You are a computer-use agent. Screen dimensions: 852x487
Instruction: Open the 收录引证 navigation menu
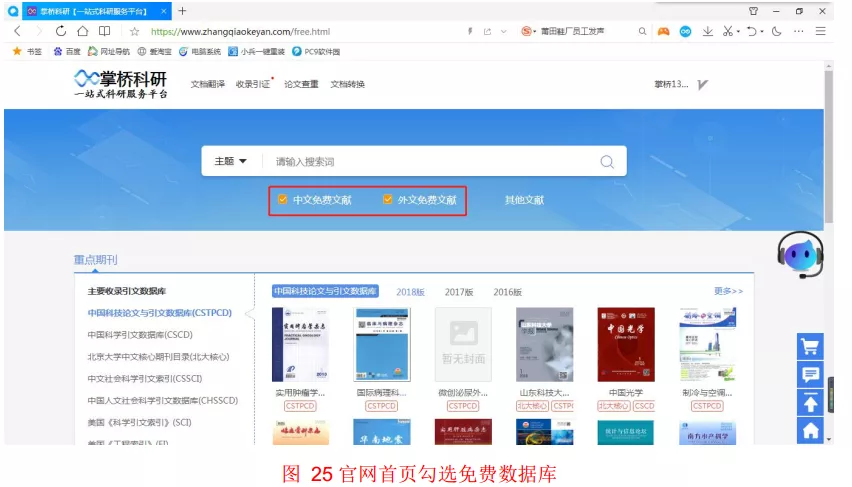point(253,85)
